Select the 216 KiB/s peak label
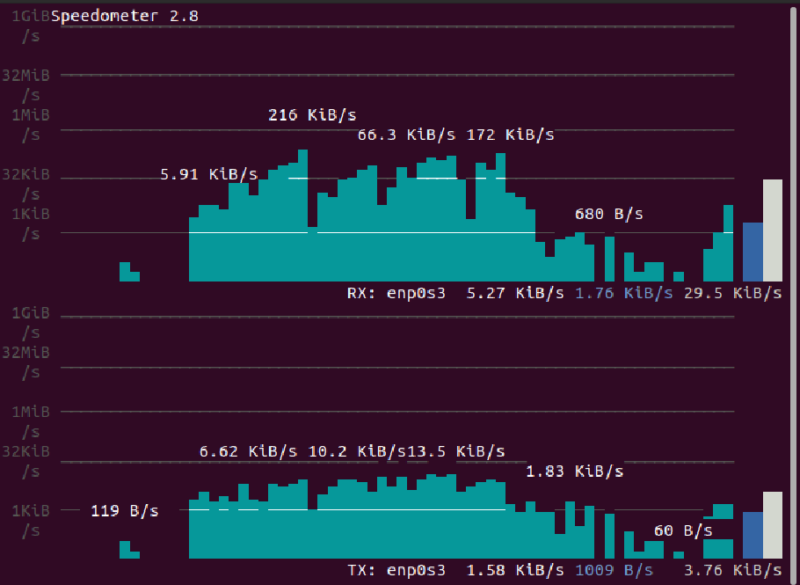 [312, 115]
